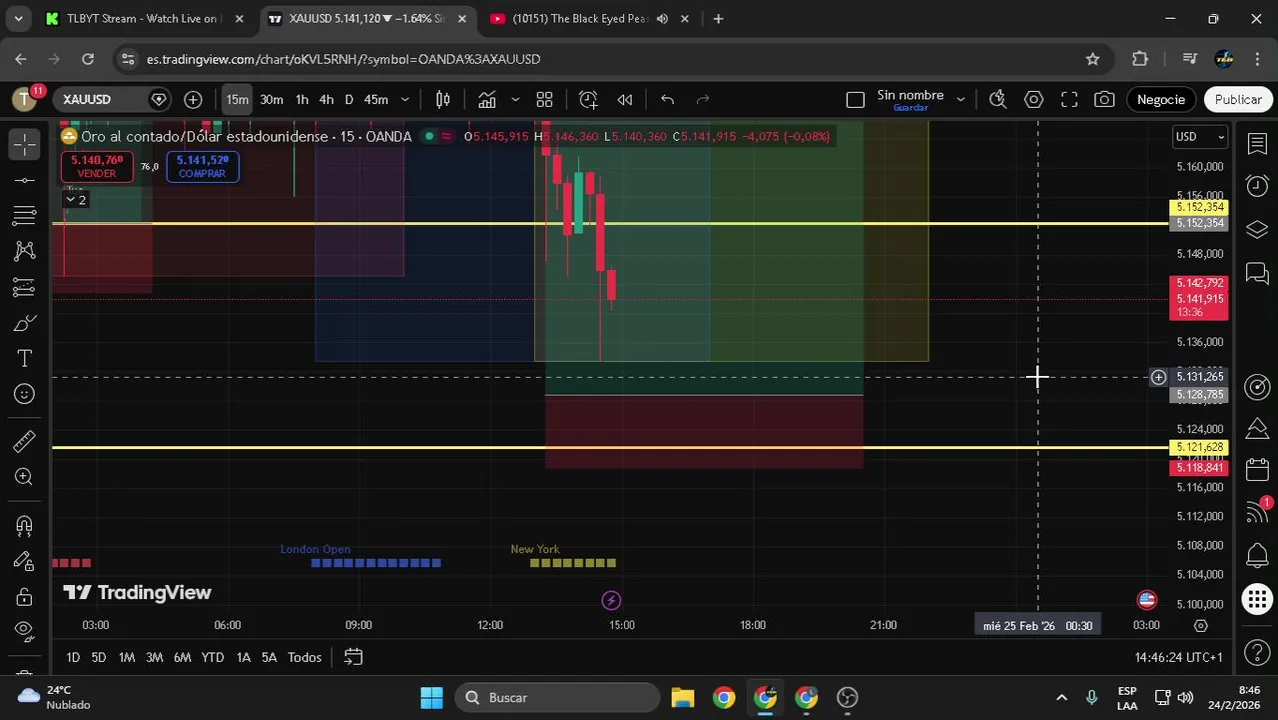Open the forecasting and measurement tools
Screen dimensions: 1278x720
point(25,288)
